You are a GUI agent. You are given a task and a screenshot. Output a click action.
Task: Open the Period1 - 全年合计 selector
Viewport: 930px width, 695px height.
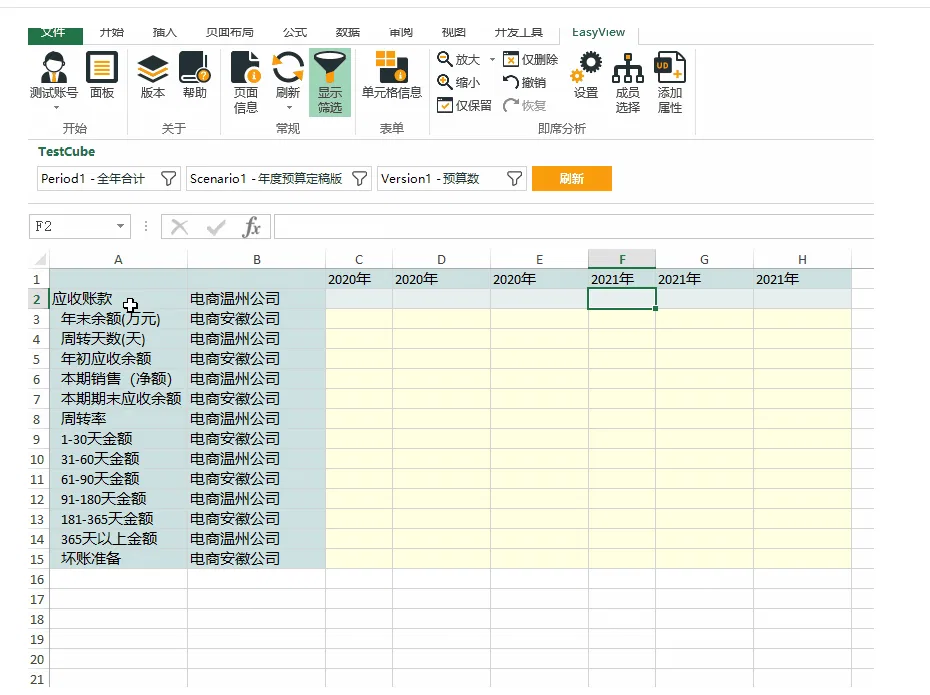(x=108, y=178)
